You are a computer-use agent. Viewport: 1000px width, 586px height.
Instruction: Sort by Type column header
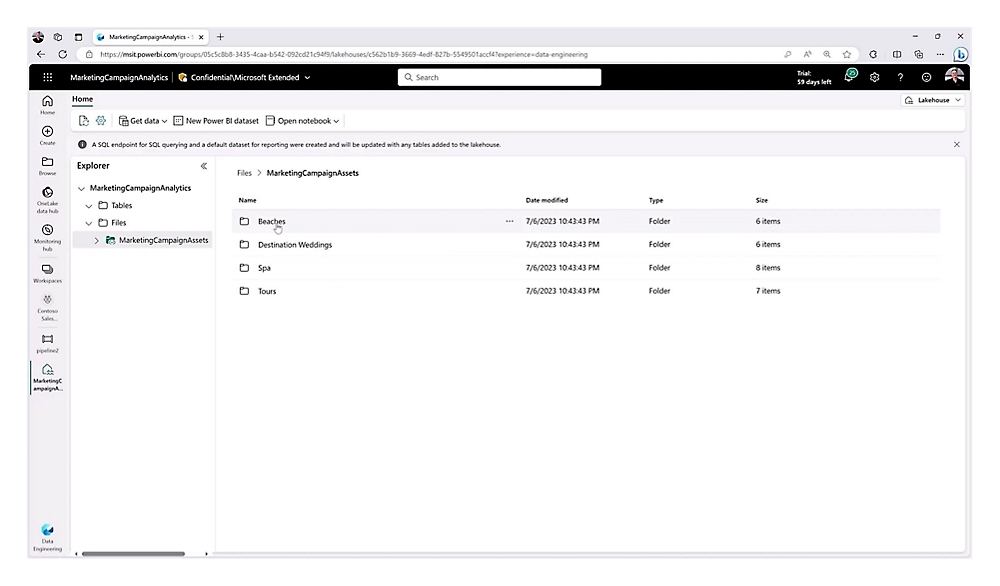pos(656,200)
